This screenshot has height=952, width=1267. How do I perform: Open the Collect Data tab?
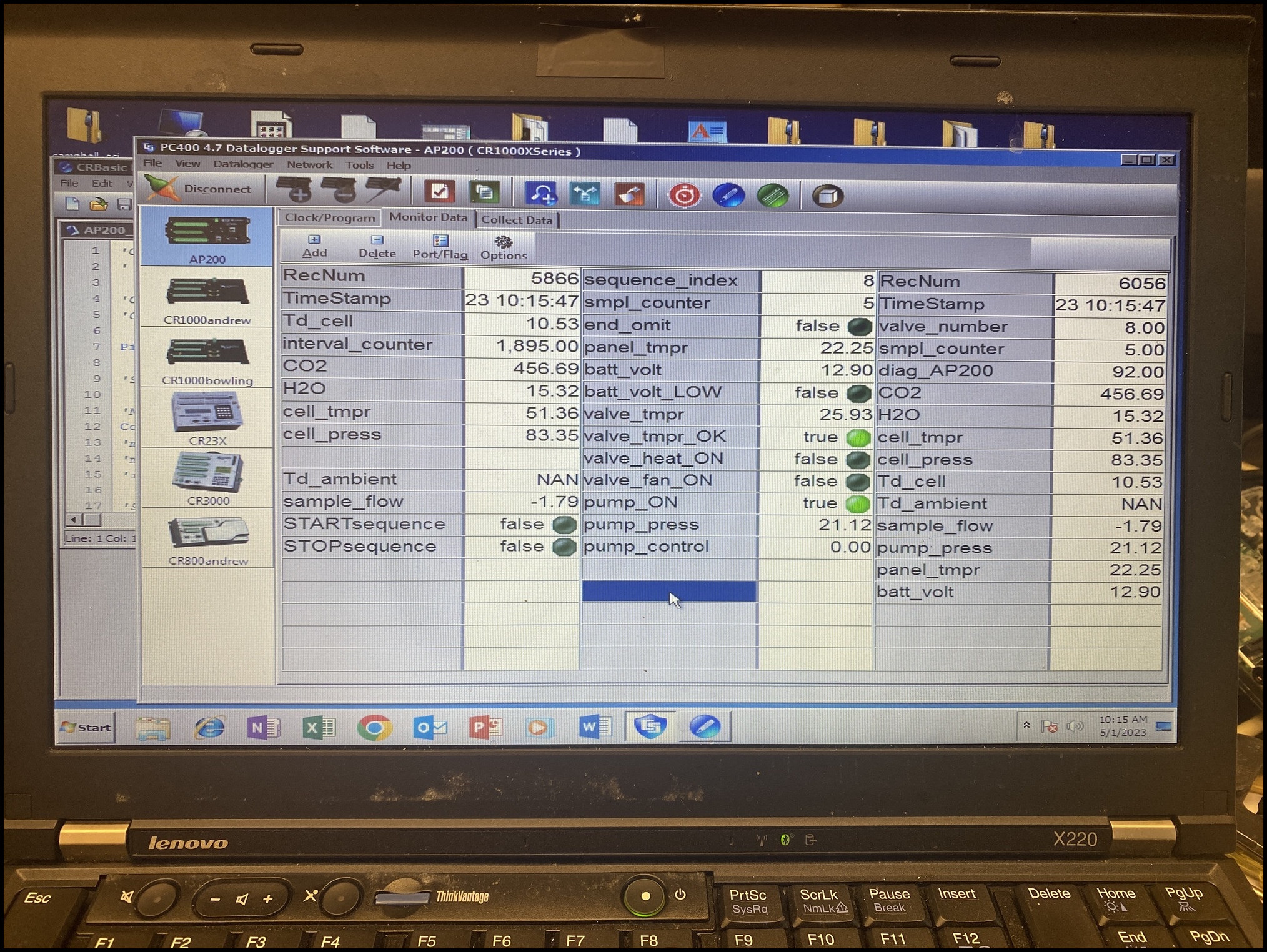coord(517,220)
